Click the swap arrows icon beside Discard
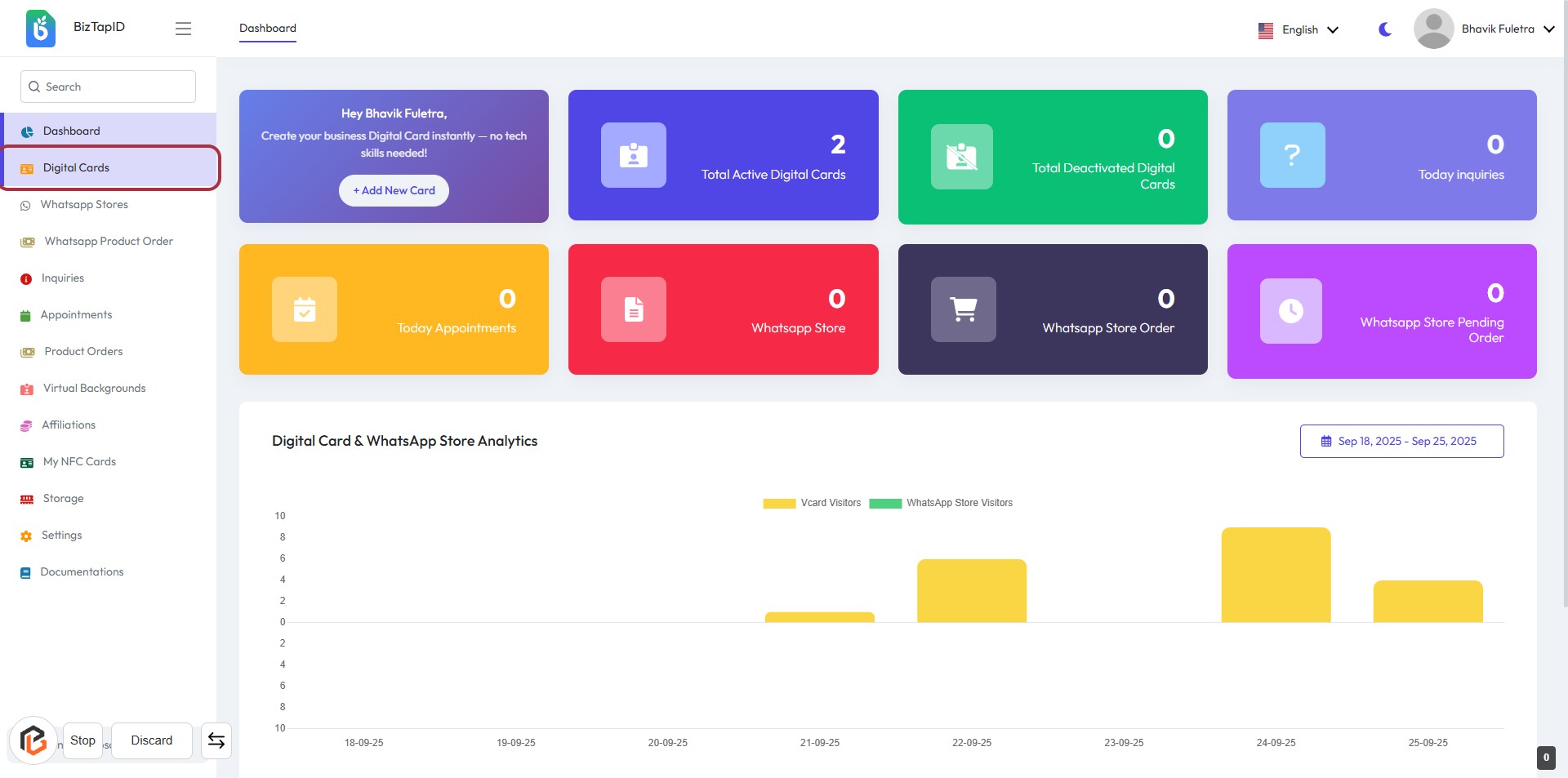This screenshot has height=778, width=1568. tap(216, 740)
